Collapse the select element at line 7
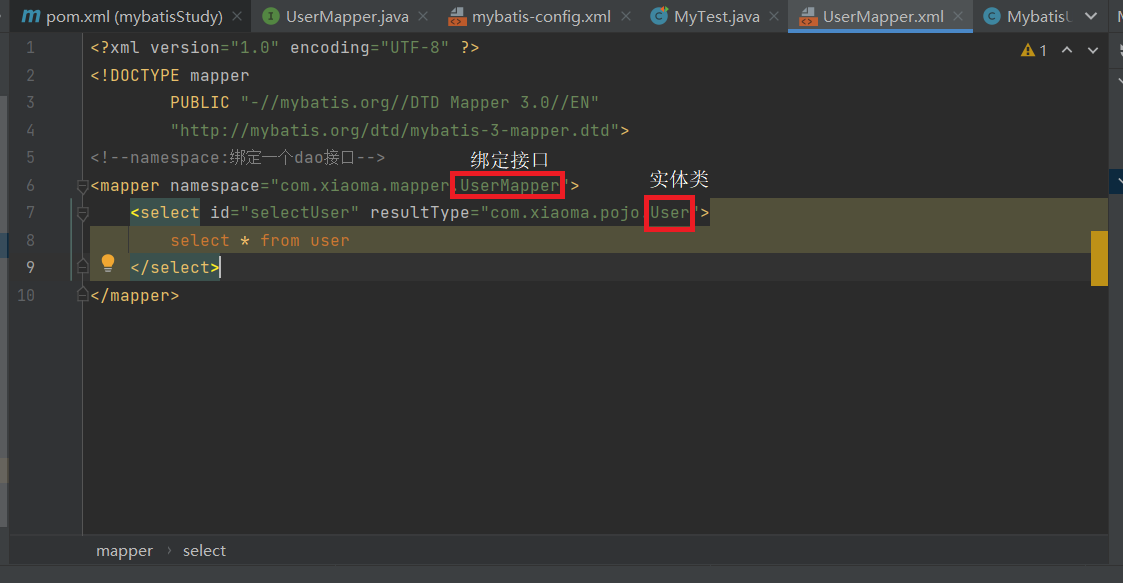 click(x=82, y=213)
